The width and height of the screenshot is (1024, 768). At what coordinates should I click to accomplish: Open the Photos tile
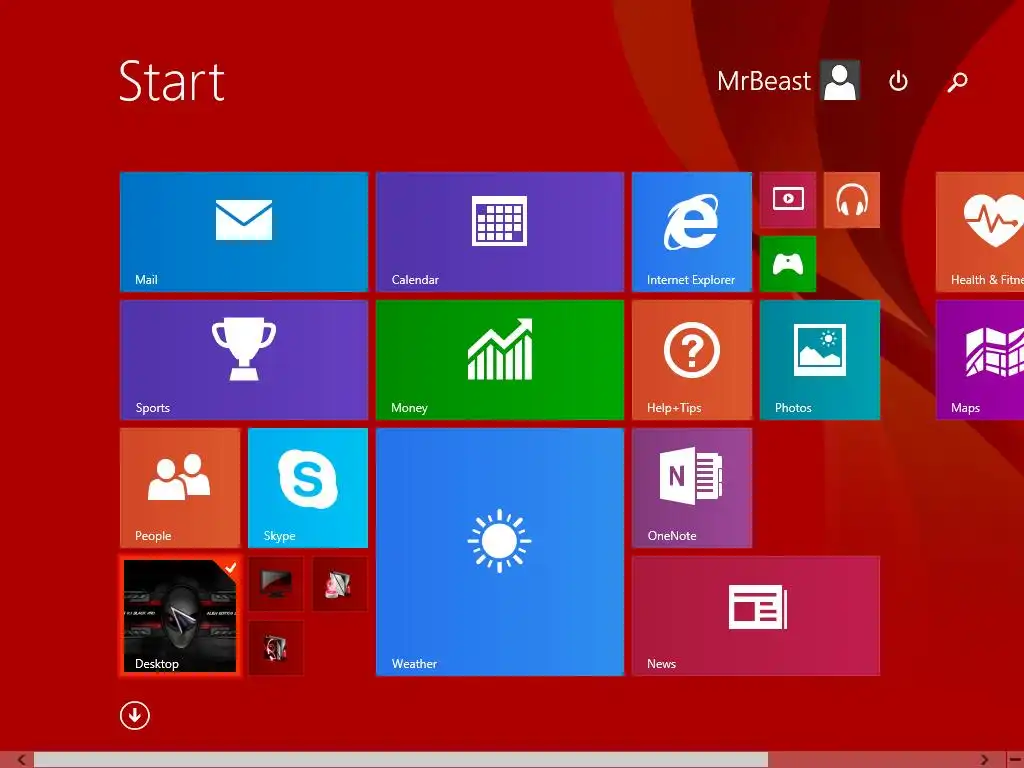click(x=820, y=360)
